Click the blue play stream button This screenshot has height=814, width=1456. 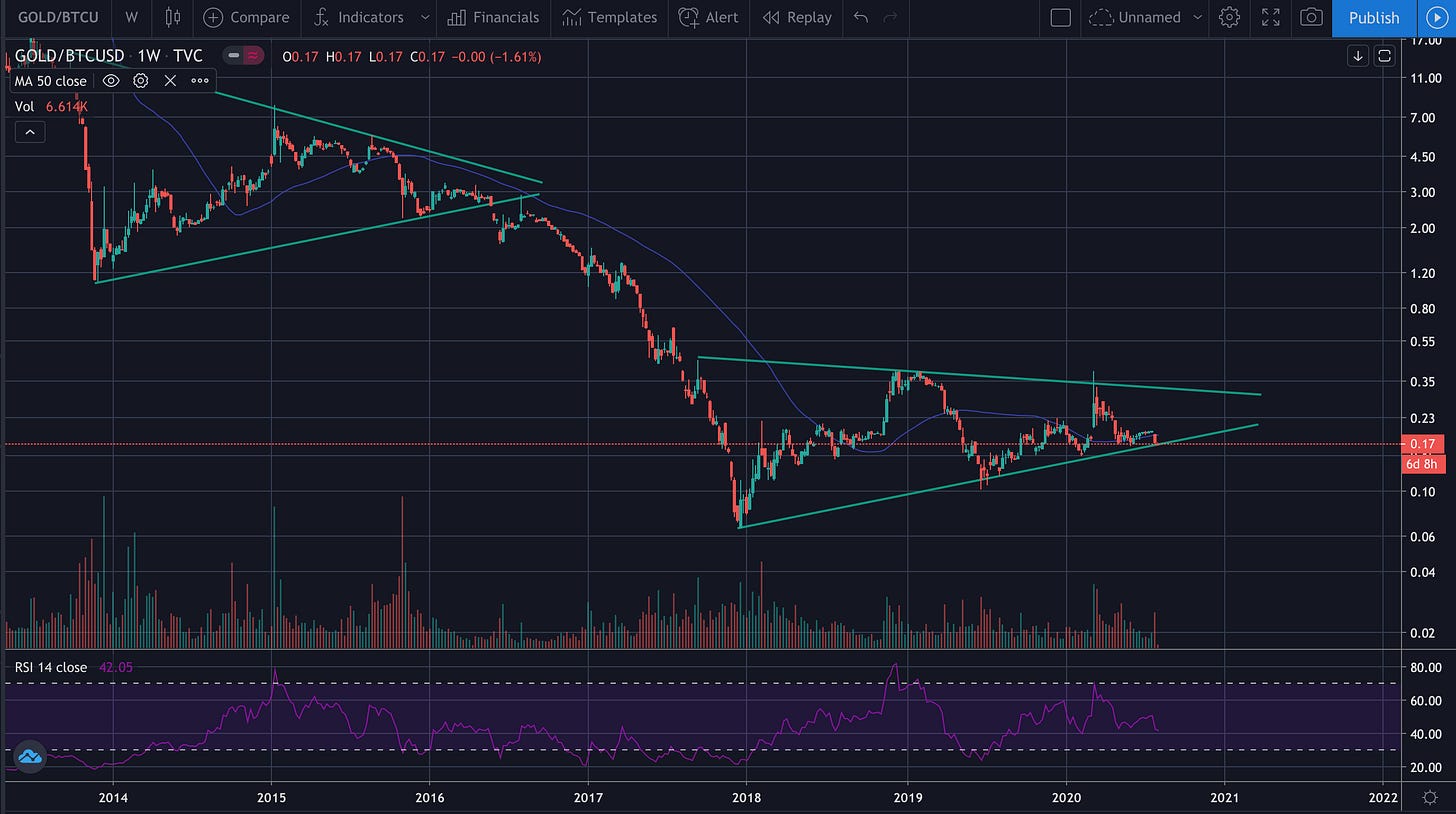point(1437,17)
